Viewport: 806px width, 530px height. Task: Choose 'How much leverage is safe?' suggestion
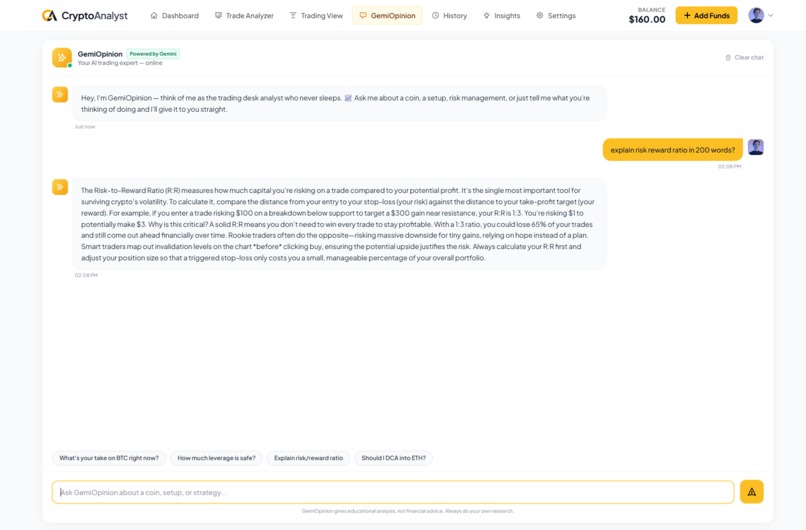(x=216, y=458)
